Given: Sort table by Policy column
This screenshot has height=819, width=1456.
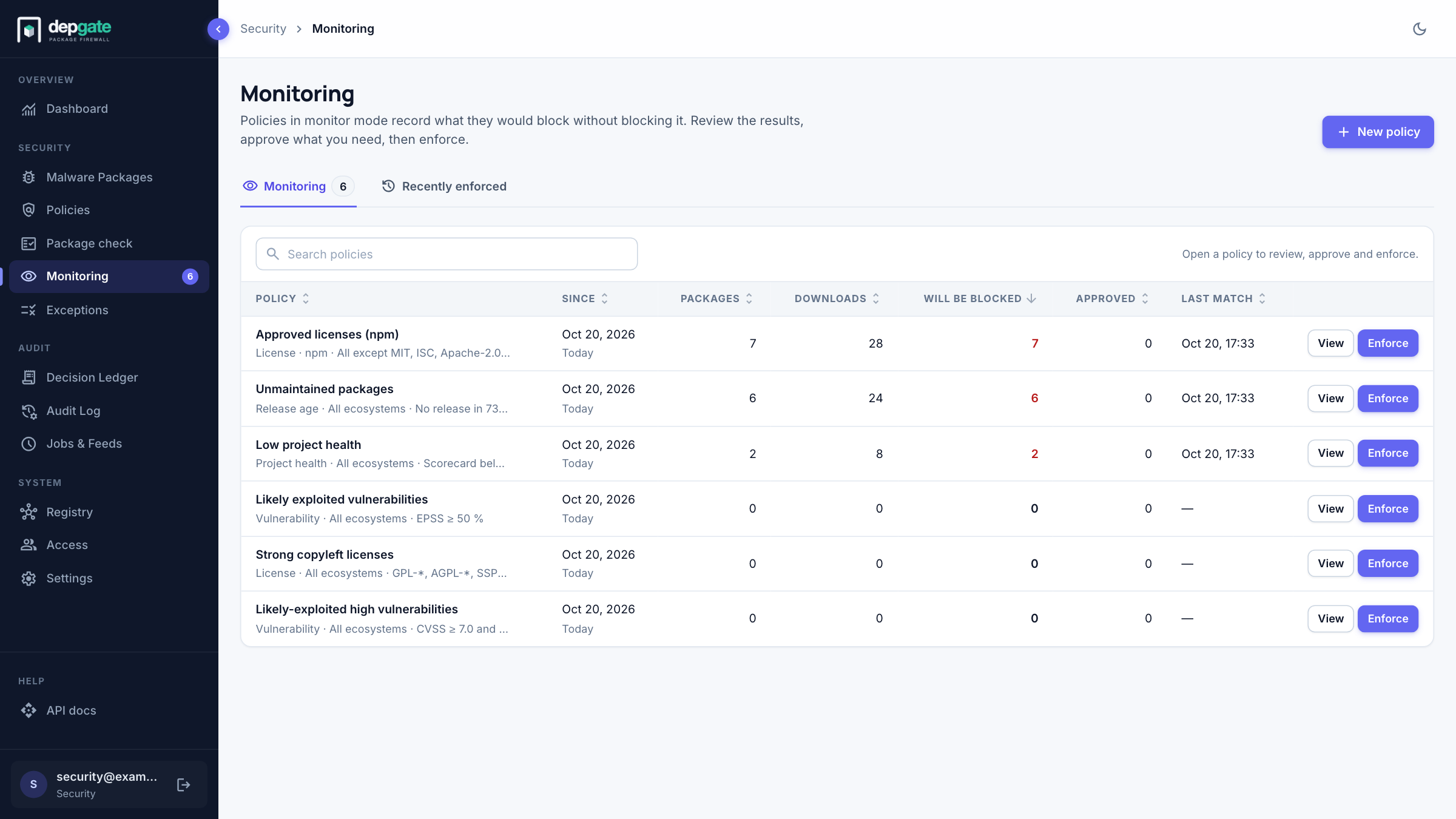Looking at the screenshot, I should point(283,298).
